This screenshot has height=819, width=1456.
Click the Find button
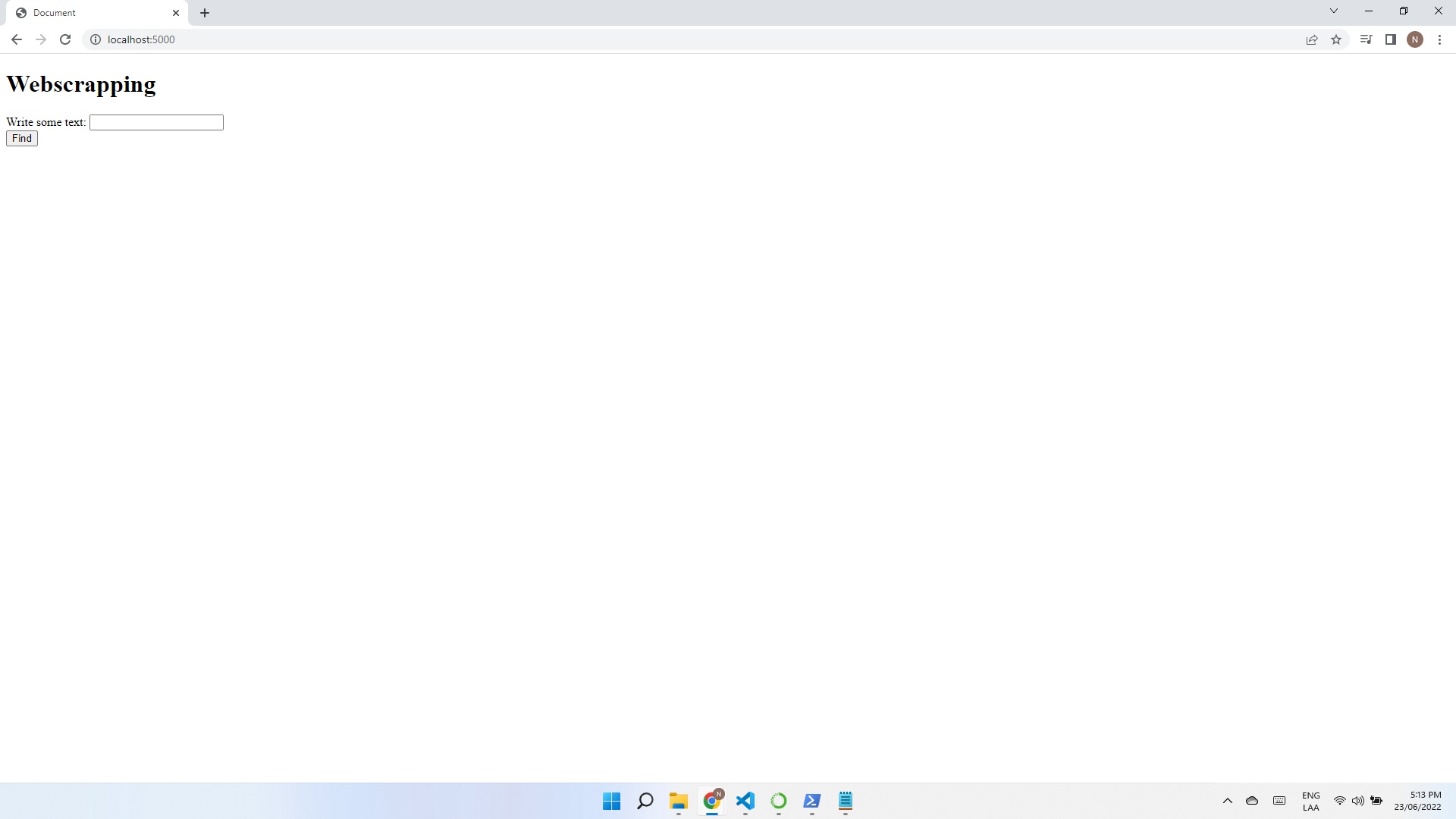coord(21,138)
